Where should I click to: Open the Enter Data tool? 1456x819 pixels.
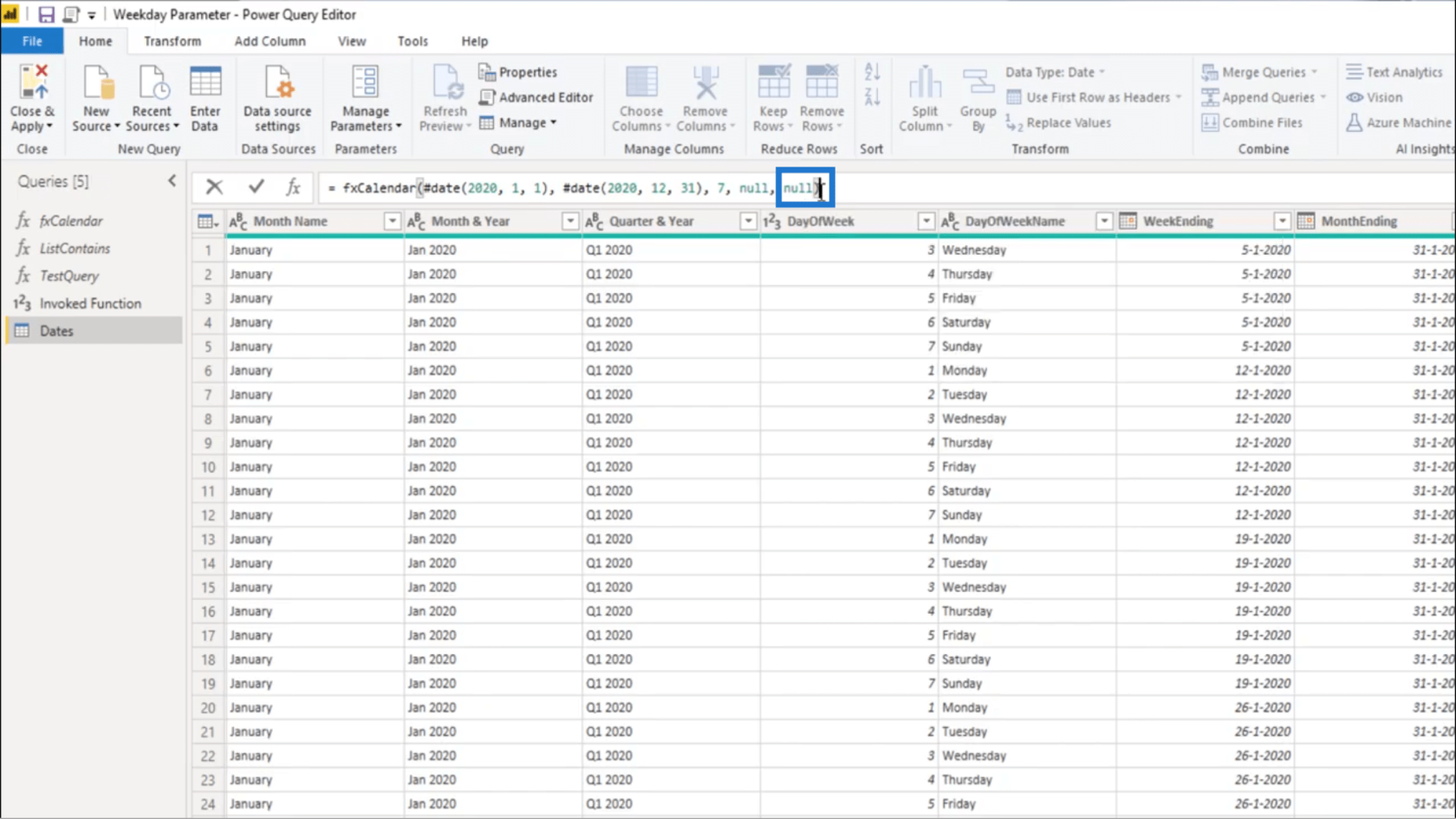click(x=205, y=98)
